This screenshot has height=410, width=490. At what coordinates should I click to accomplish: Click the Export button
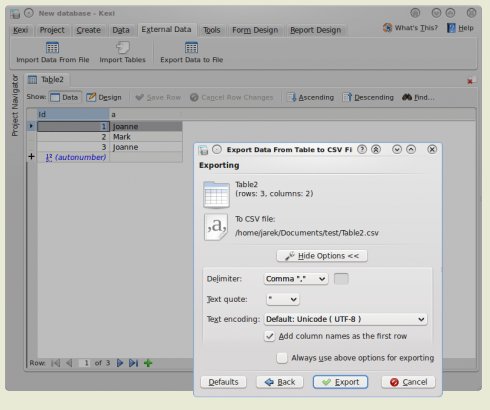click(x=340, y=382)
